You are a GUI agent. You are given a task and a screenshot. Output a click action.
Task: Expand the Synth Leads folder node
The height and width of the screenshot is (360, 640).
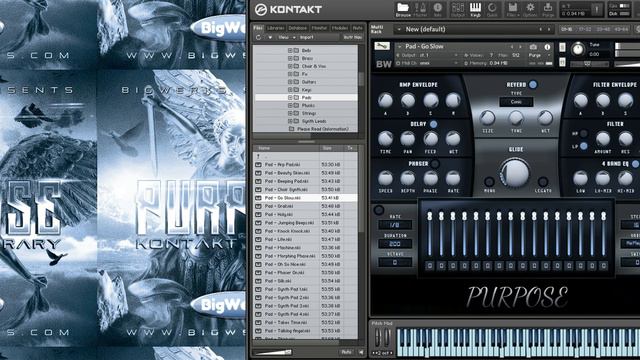click(290, 121)
